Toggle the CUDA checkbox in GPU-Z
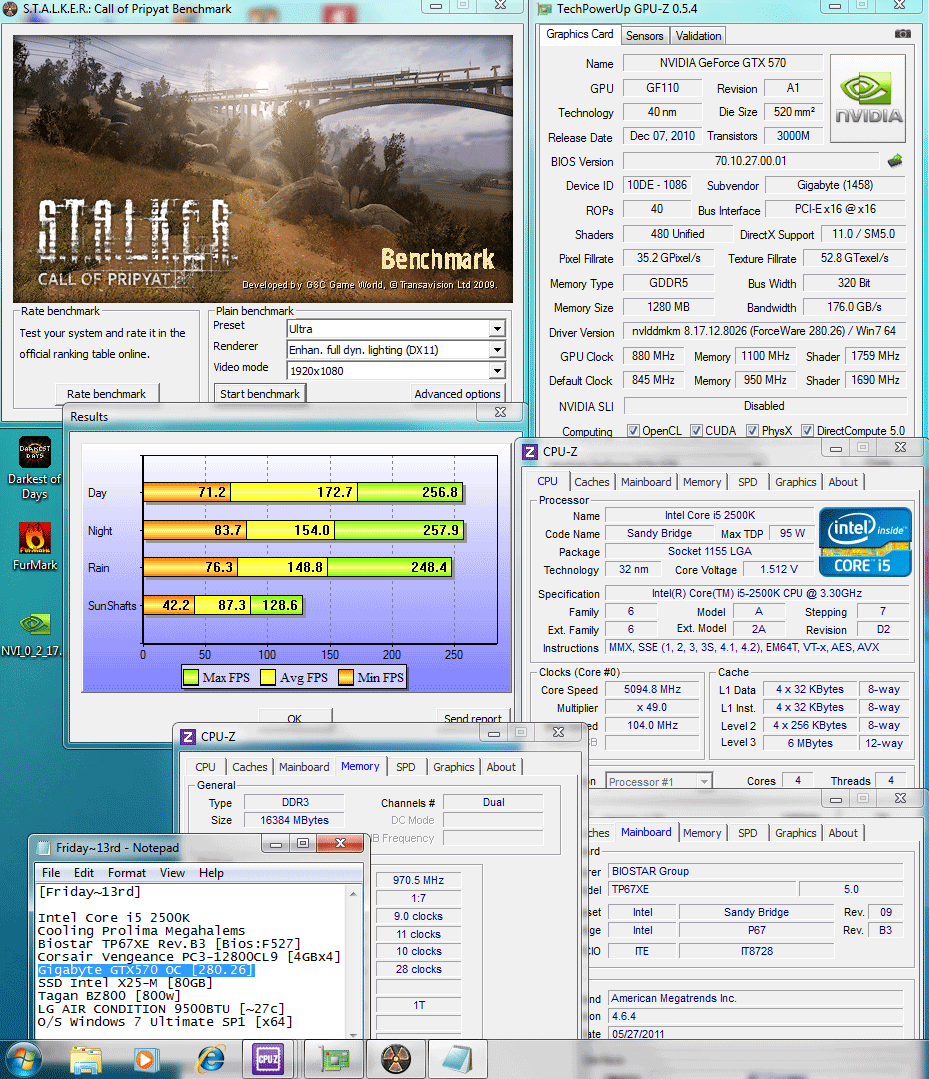929x1079 pixels. [x=696, y=431]
